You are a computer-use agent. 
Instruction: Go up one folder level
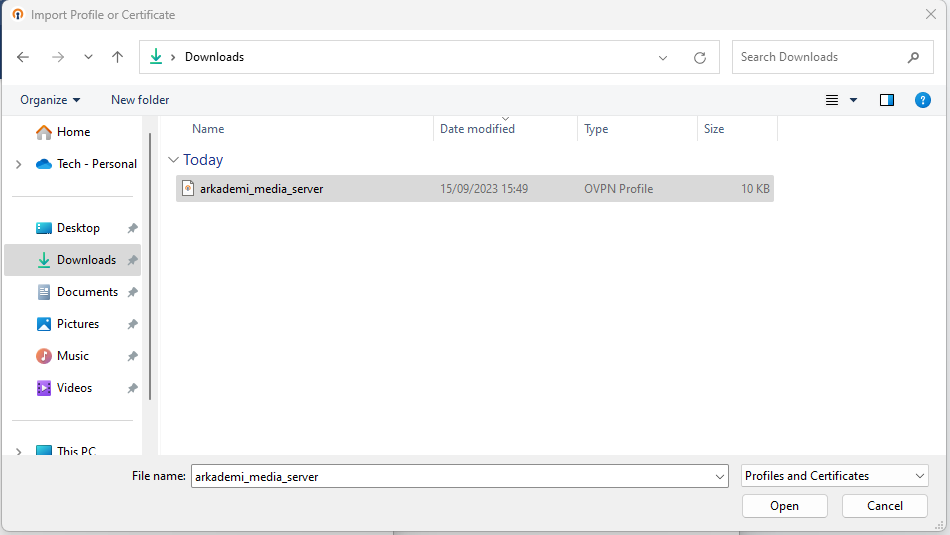(118, 57)
